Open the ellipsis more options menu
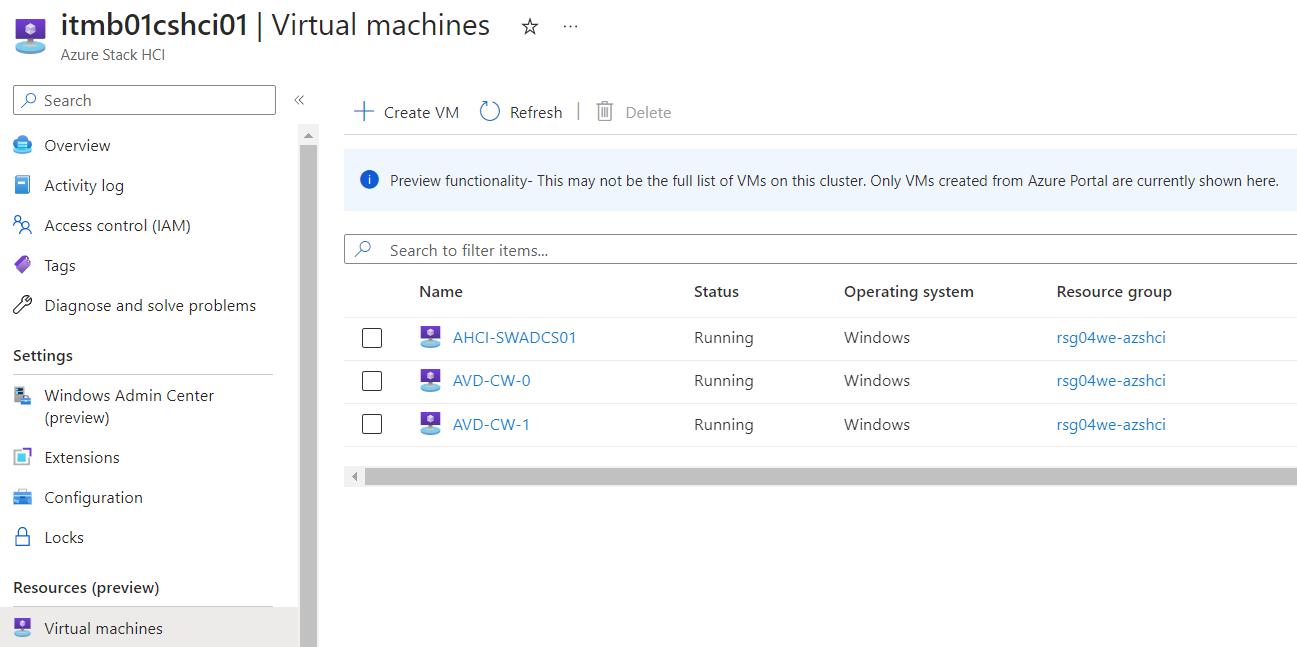The width and height of the screenshot is (1297, 647). coord(570,27)
